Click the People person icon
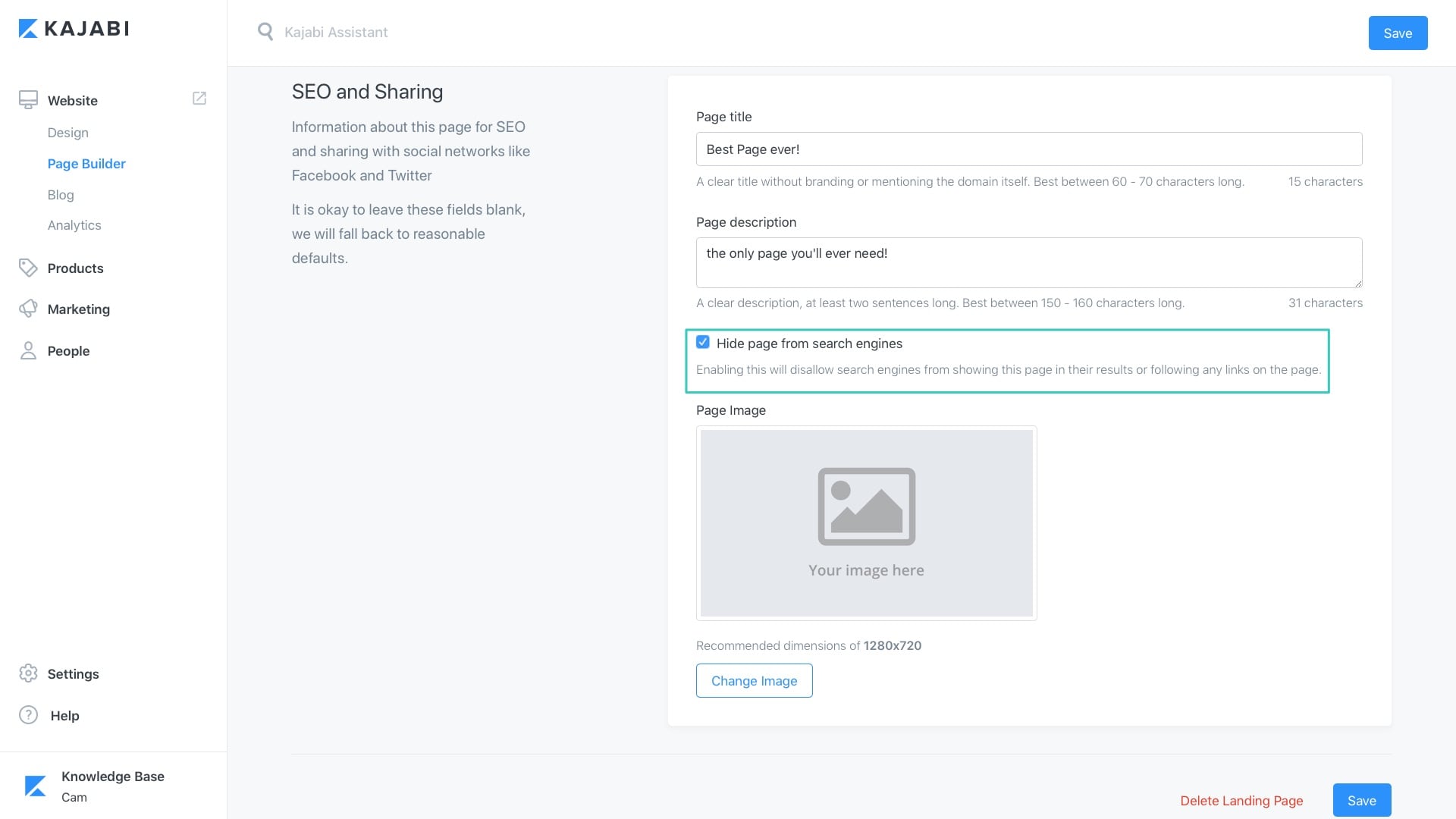Viewport: 1456px width, 819px height. 28,350
